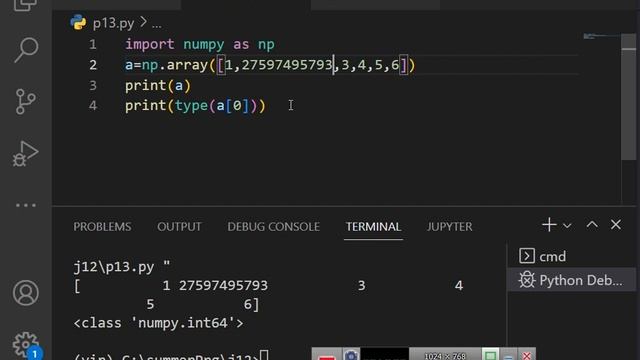Click the editor vertical scrollbar thumb
The width and height of the screenshot is (640, 360).
click(629, 97)
